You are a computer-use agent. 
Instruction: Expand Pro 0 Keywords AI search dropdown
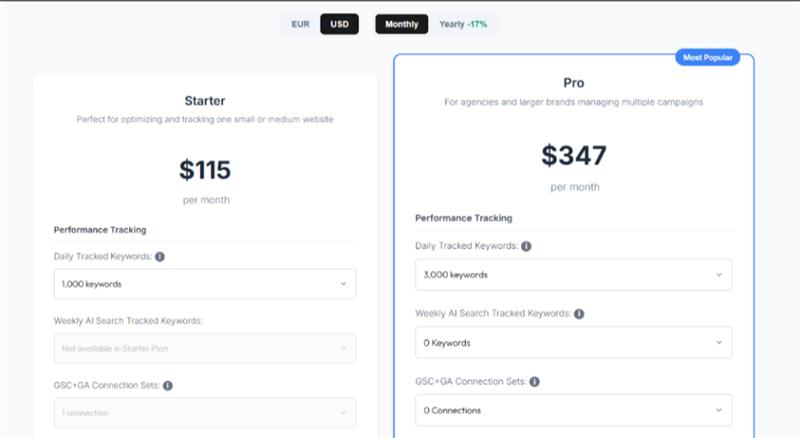(573, 343)
